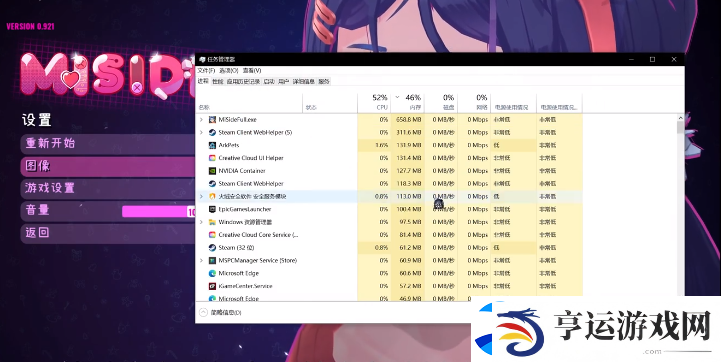Open 游戏设置 in the game menu
Screen dimensions: 721x362
pyautogui.click(x=109, y=188)
